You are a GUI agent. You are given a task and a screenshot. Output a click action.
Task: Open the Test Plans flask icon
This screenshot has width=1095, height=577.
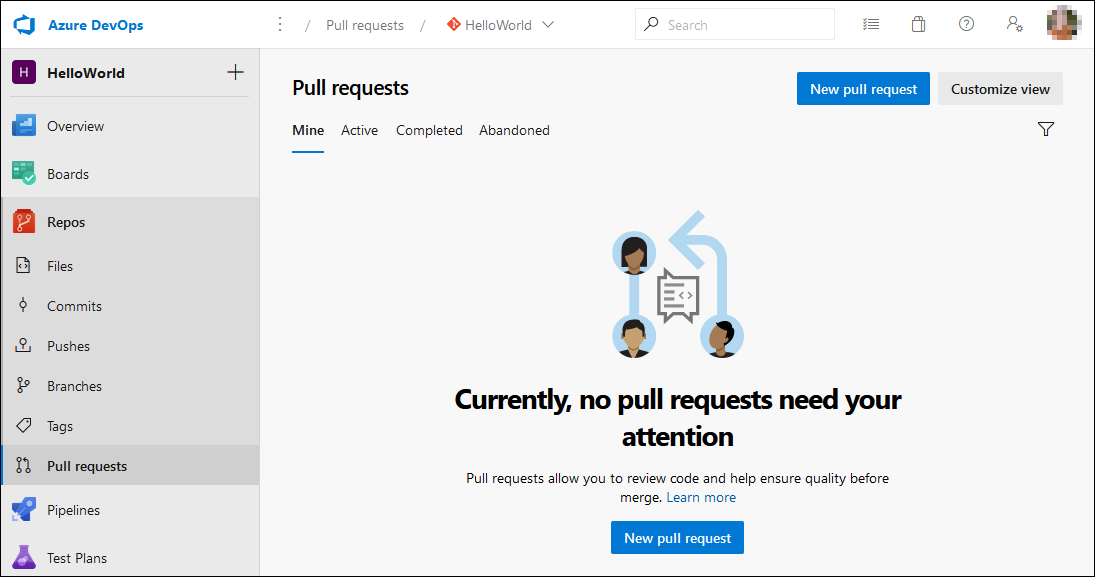[x=24, y=557]
